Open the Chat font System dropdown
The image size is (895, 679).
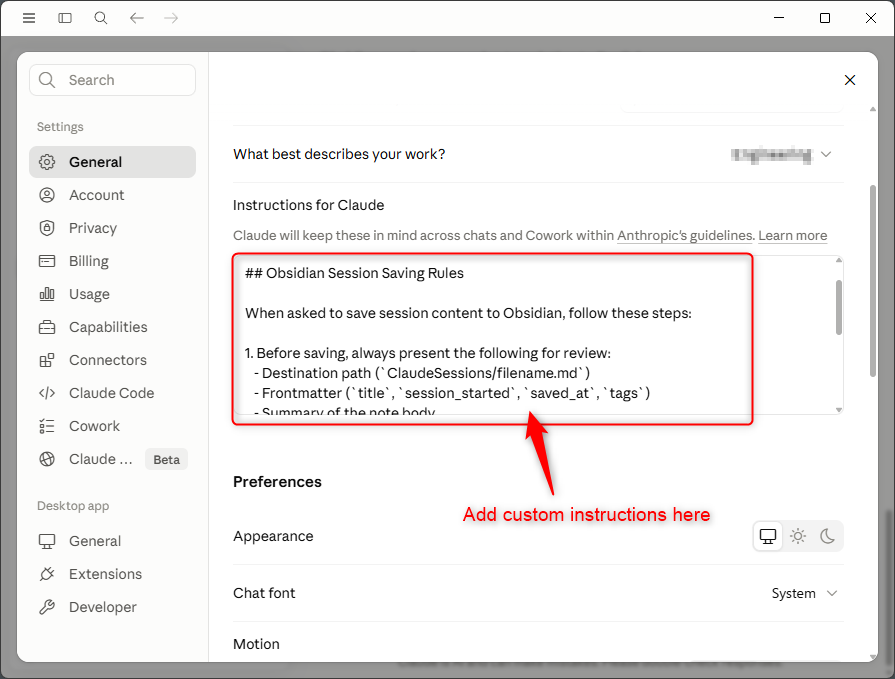click(x=804, y=593)
